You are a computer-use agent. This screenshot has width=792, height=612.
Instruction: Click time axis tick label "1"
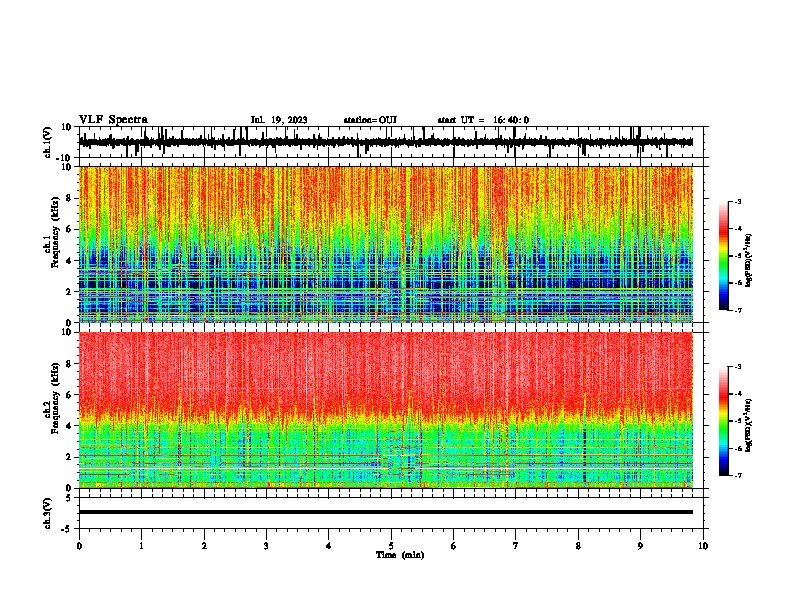(141, 546)
